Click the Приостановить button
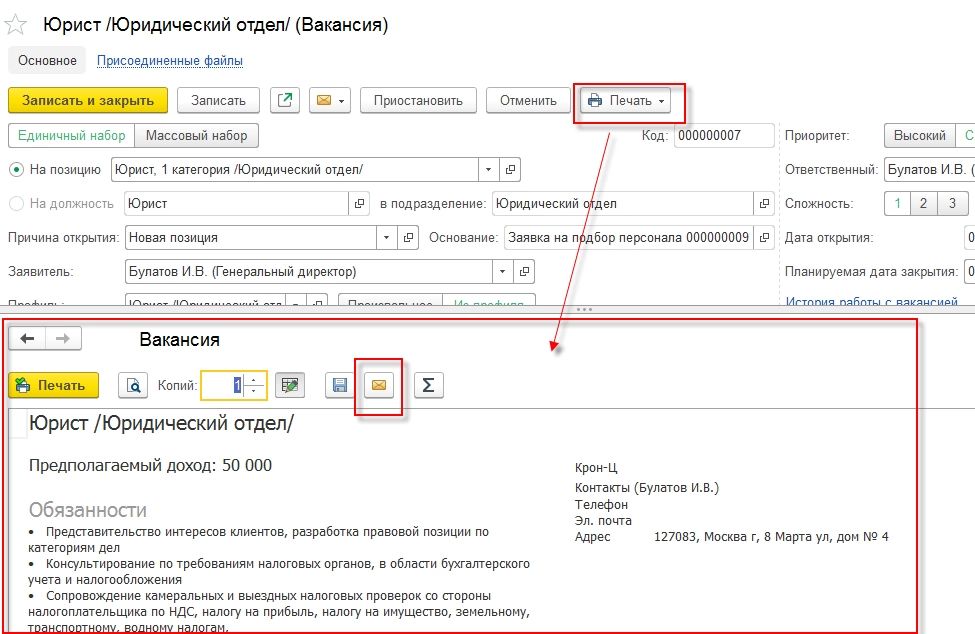 [x=418, y=101]
